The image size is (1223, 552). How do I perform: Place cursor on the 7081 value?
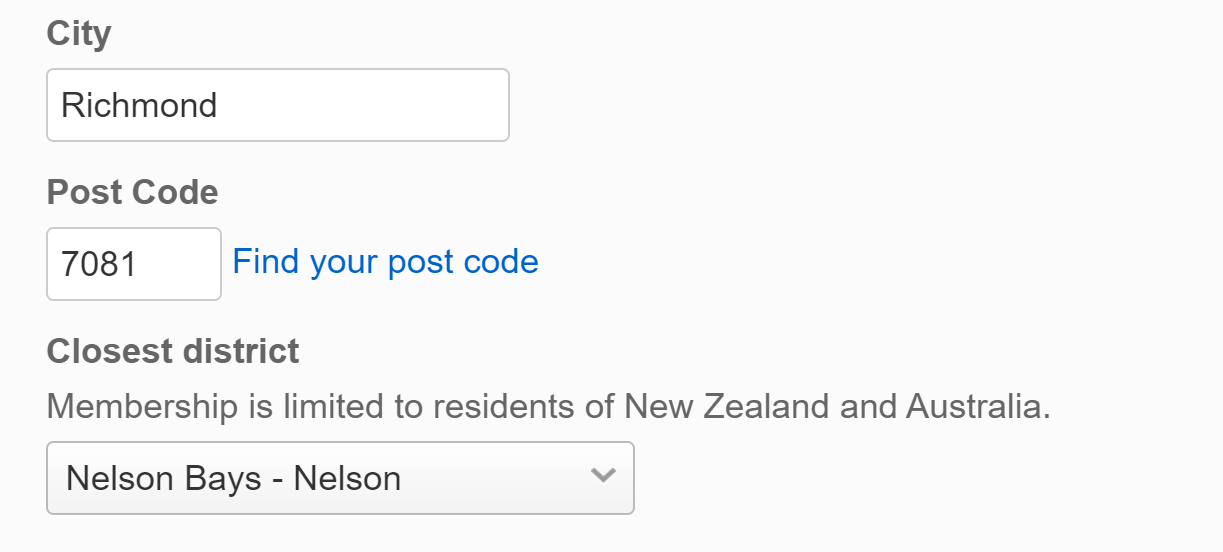[x=99, y=264]
